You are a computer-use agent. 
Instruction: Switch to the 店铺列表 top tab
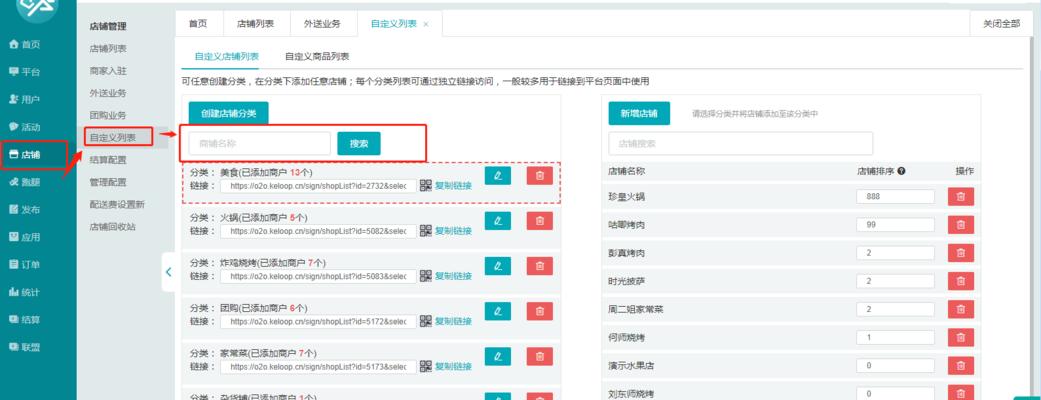click(255, 23)
